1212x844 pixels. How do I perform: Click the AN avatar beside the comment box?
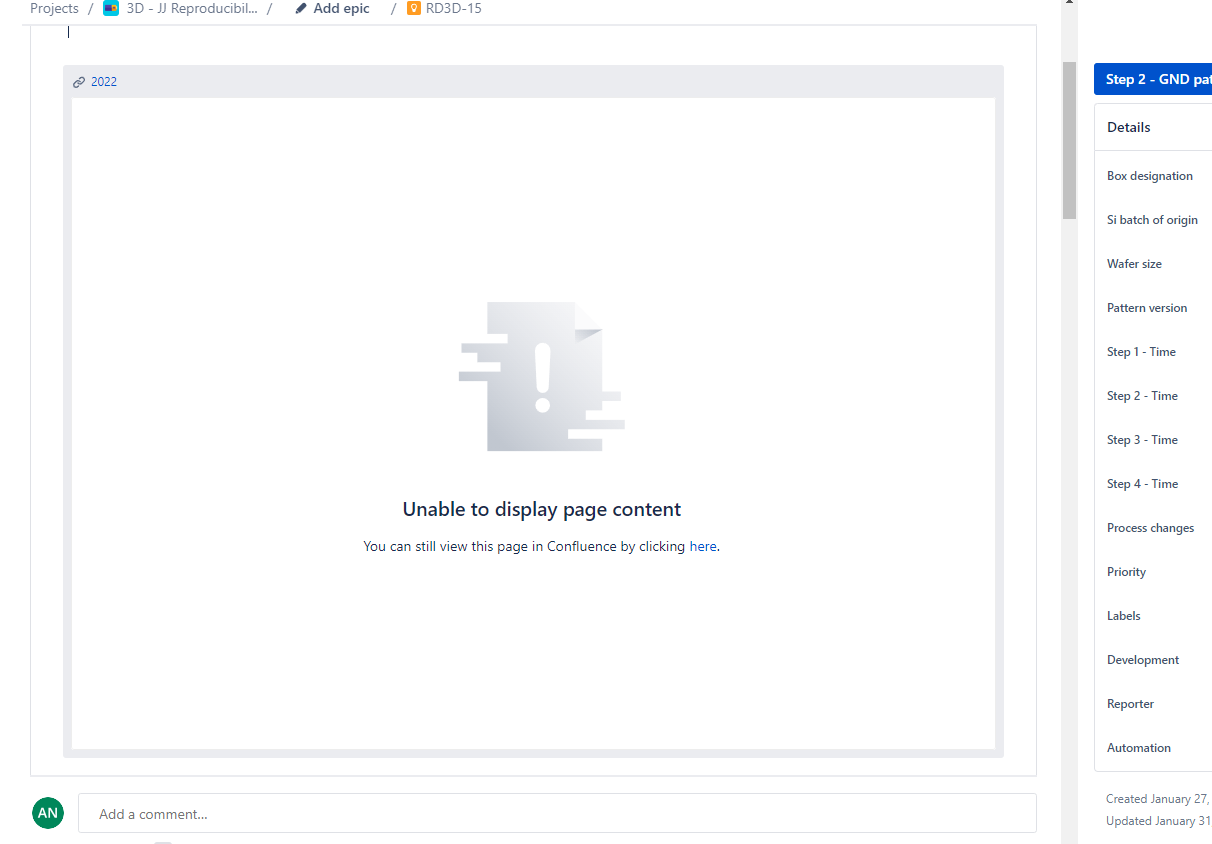click(47, 813)
